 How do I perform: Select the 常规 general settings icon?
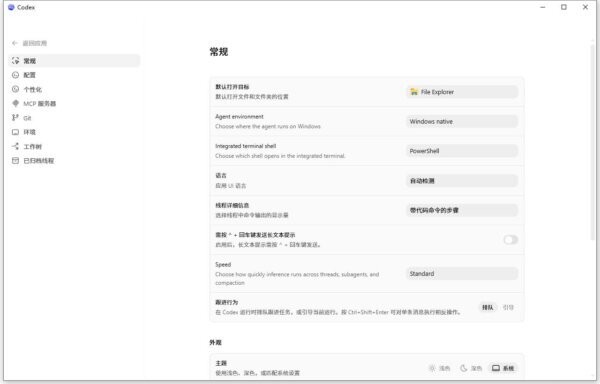click(x=15, y=60)
